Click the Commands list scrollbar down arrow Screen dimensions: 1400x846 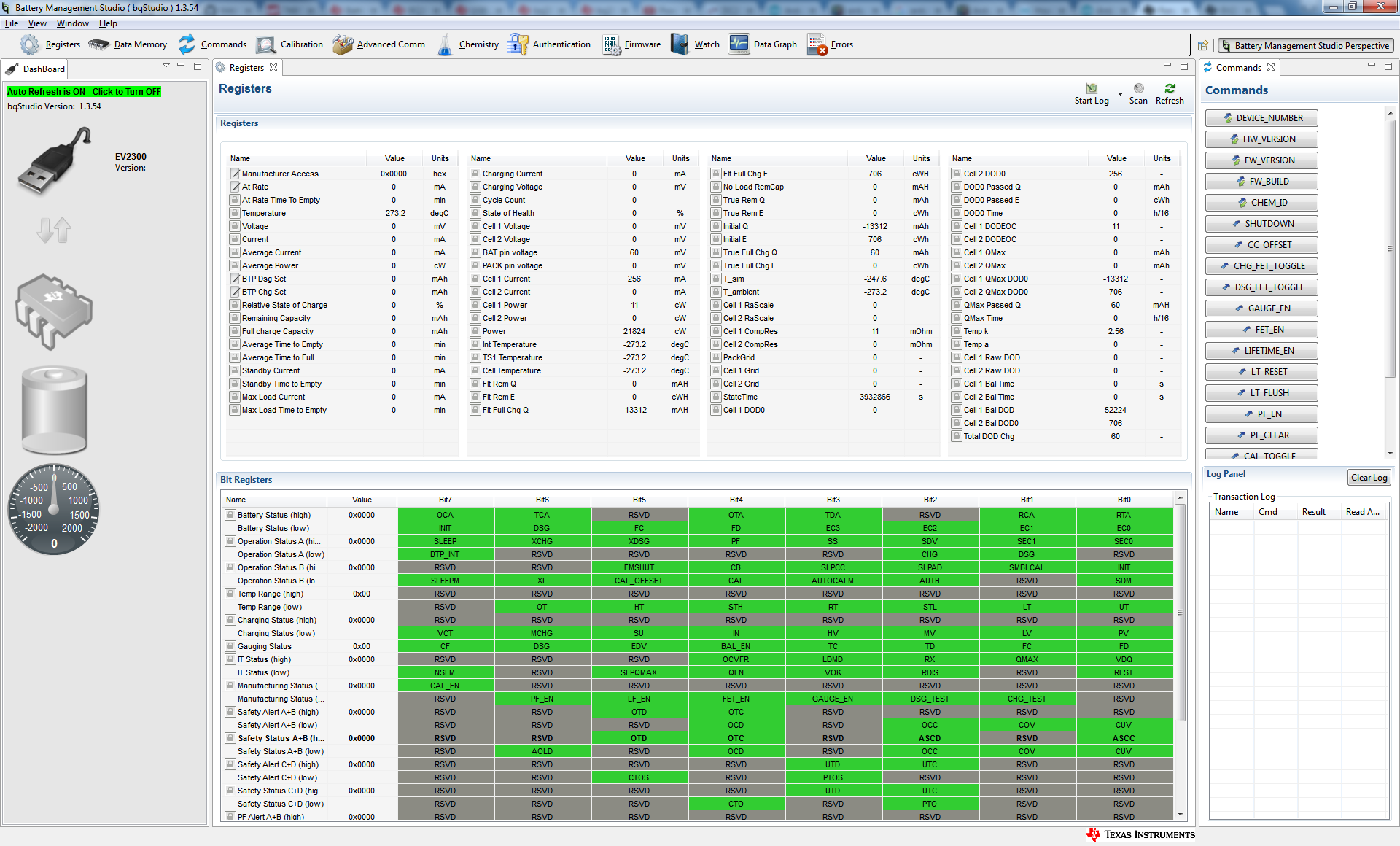[1390, 454]
